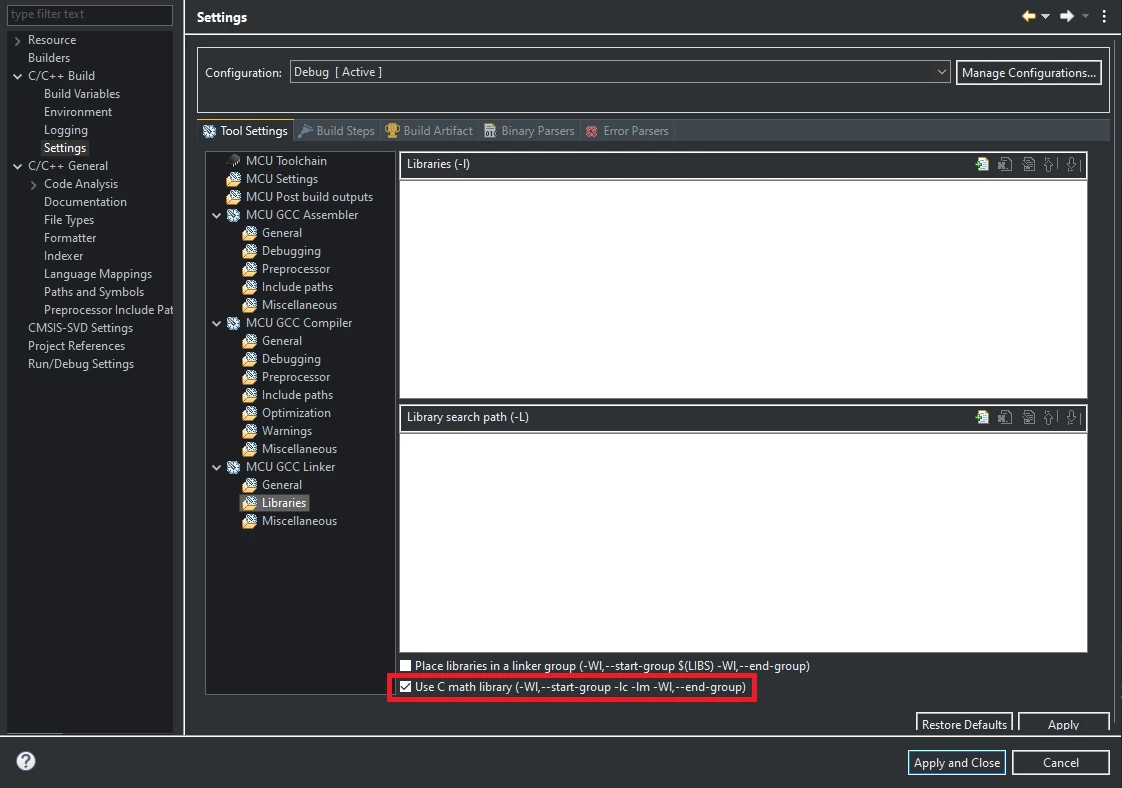Screen dimensions: 1122x788
Task: Open Builders page
Action: click(49, 58)
